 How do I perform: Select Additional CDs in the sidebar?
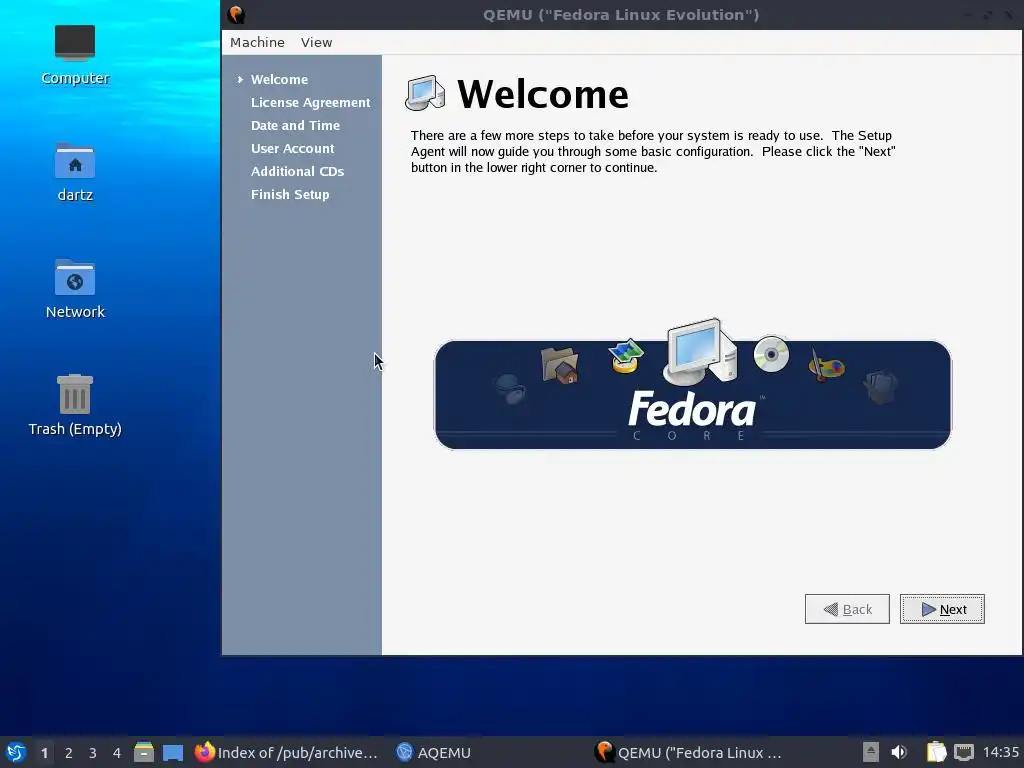[297, 171]
